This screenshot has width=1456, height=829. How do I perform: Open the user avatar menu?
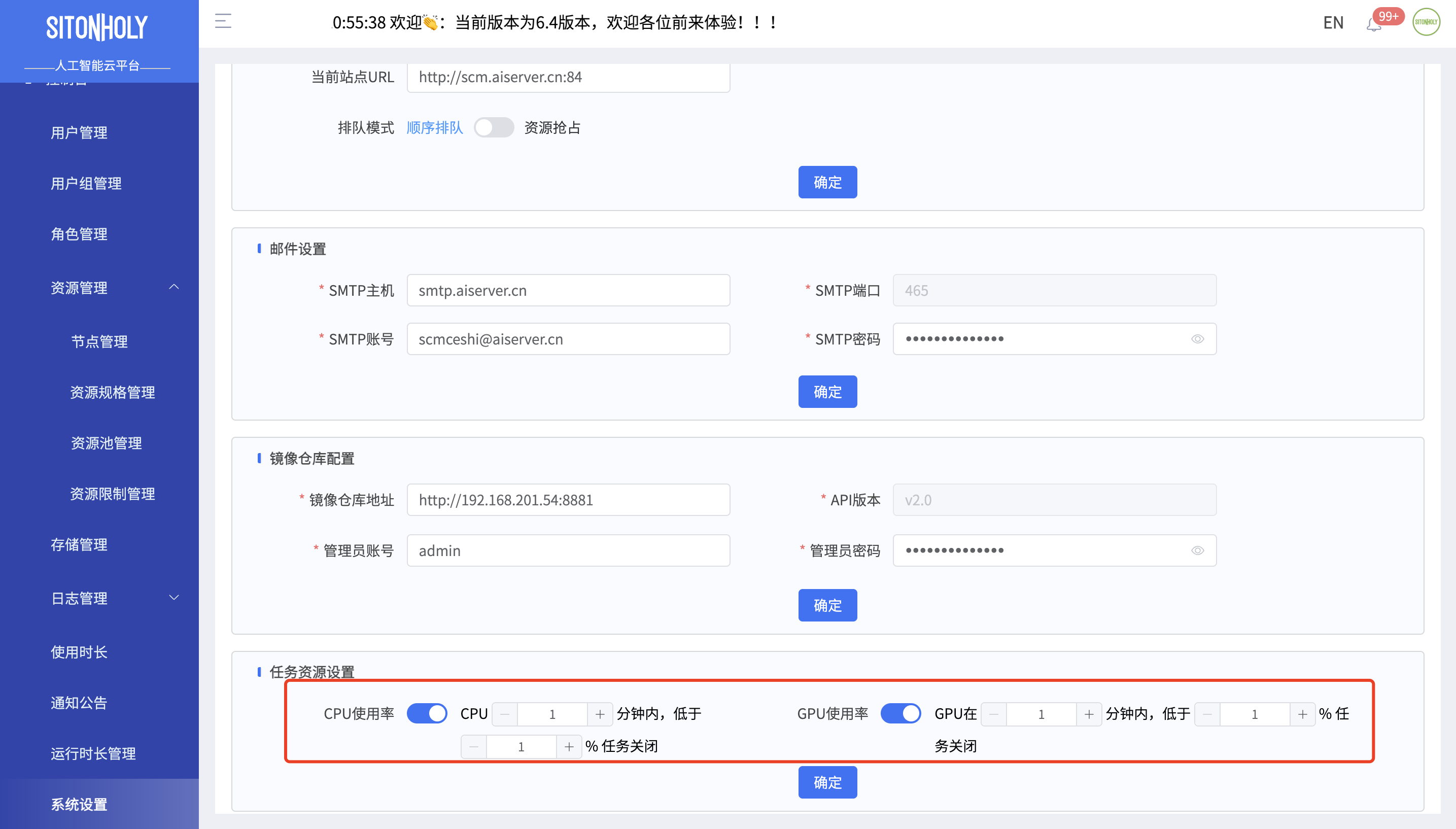tap(1427, 22)
